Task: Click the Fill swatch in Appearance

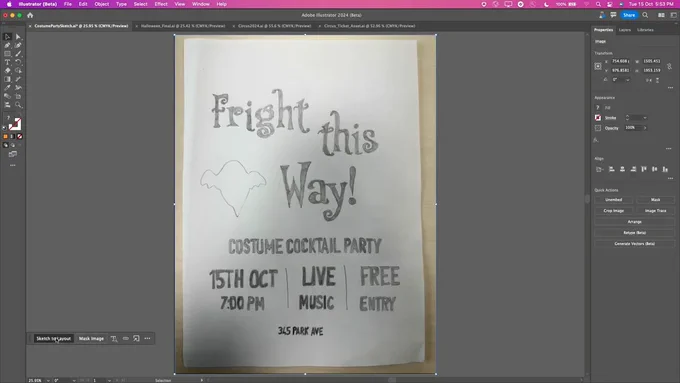Action: [598, 108]
